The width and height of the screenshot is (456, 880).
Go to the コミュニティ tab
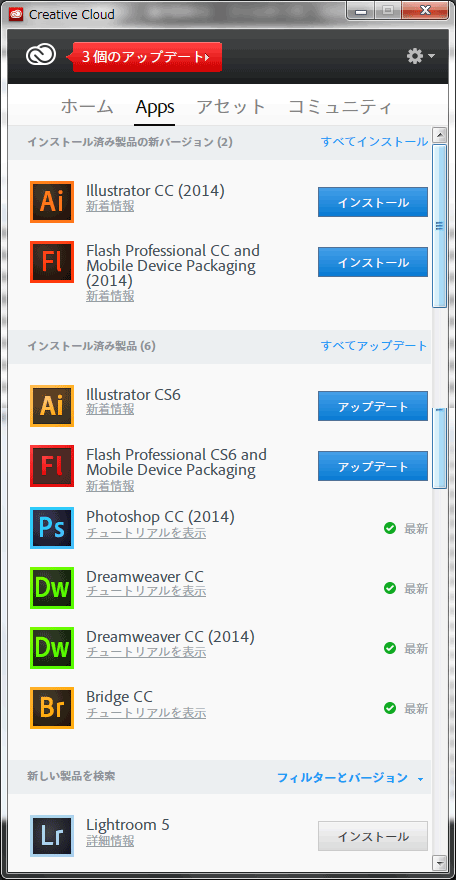[x=340, y=106]
